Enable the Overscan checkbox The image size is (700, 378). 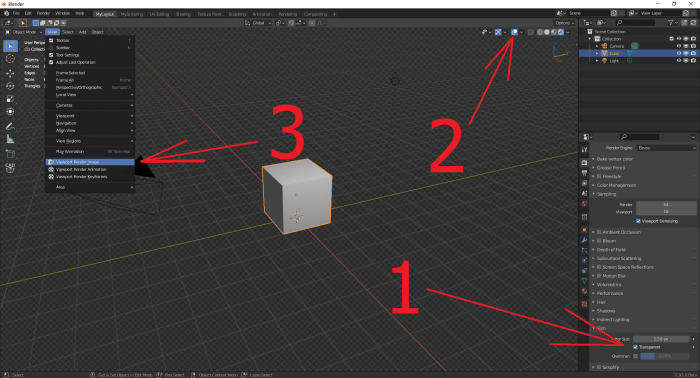(636, 356)
